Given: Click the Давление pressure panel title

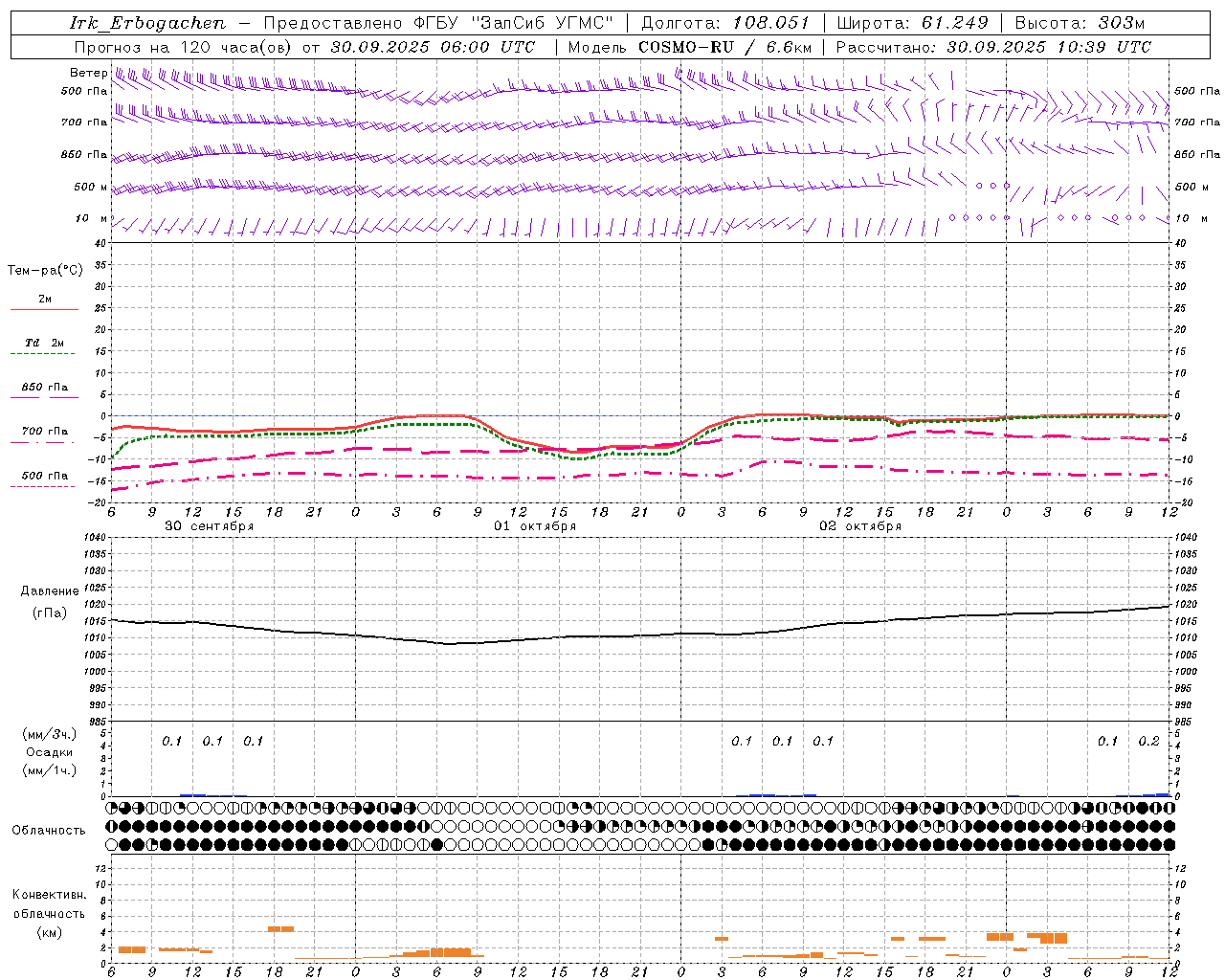Looking at the screenshot, I should [x=50, y=591].
